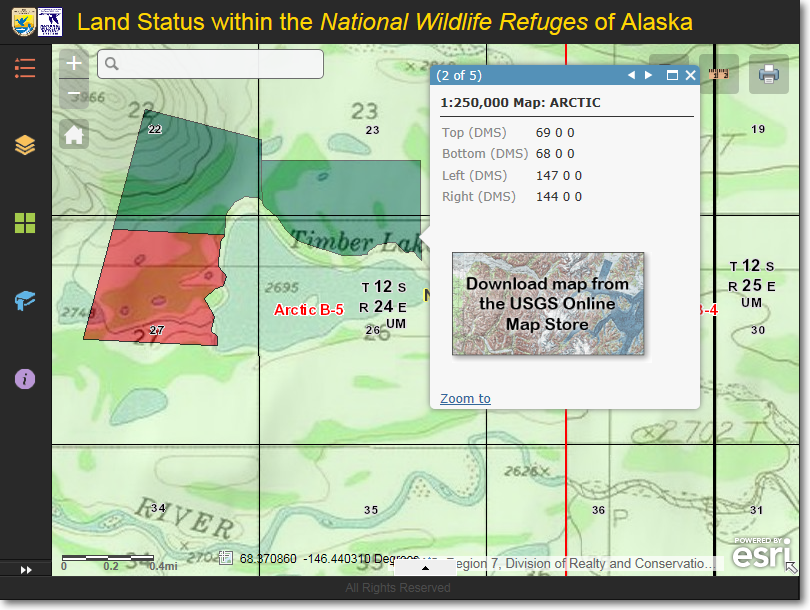810x610 pixels.
Task: Close the ARCTIC map popup
Action: pyautogui.click(x=690, y=76)
